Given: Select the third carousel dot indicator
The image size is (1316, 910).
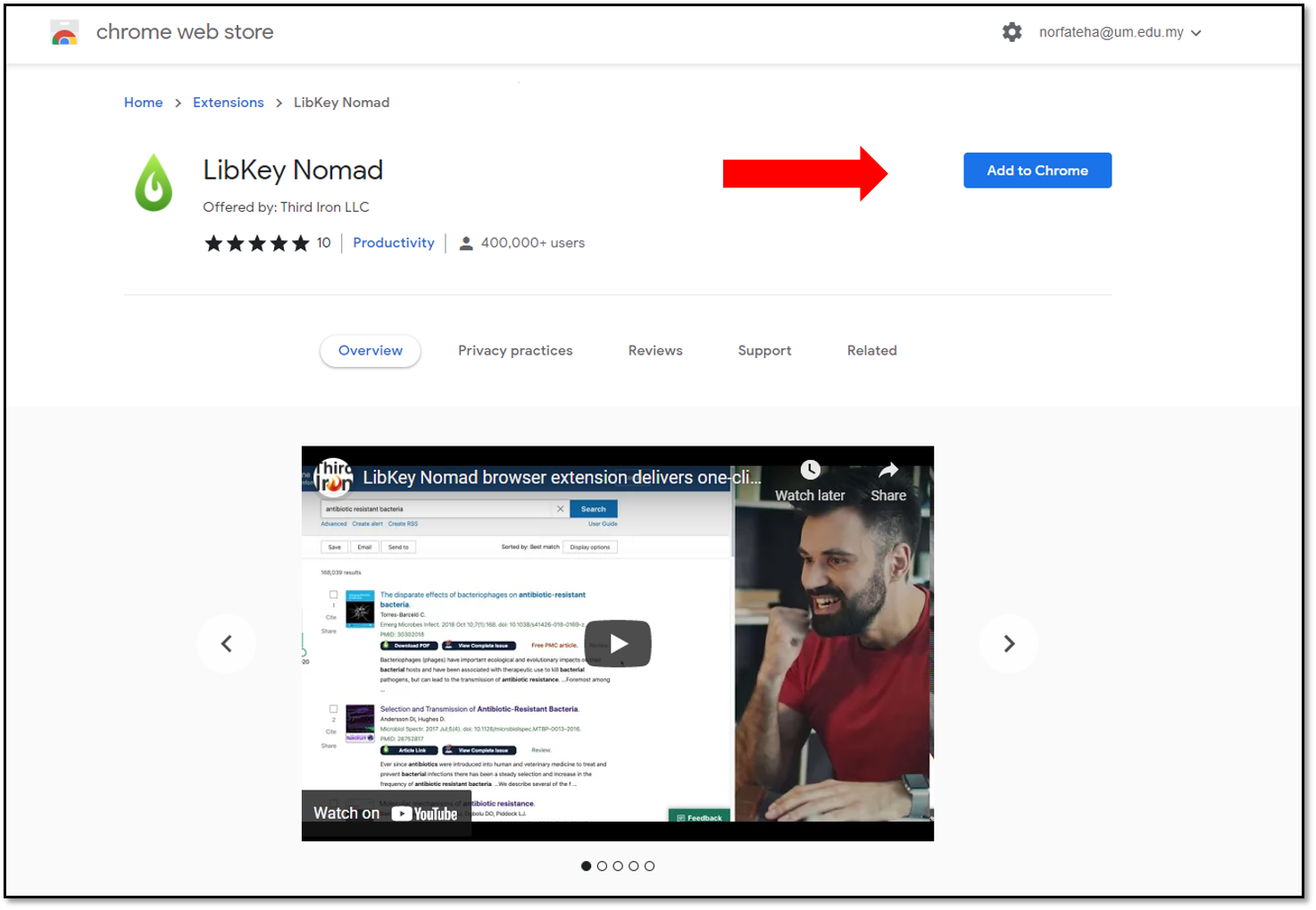Looking at the screenshot, I should click(618, 866).
